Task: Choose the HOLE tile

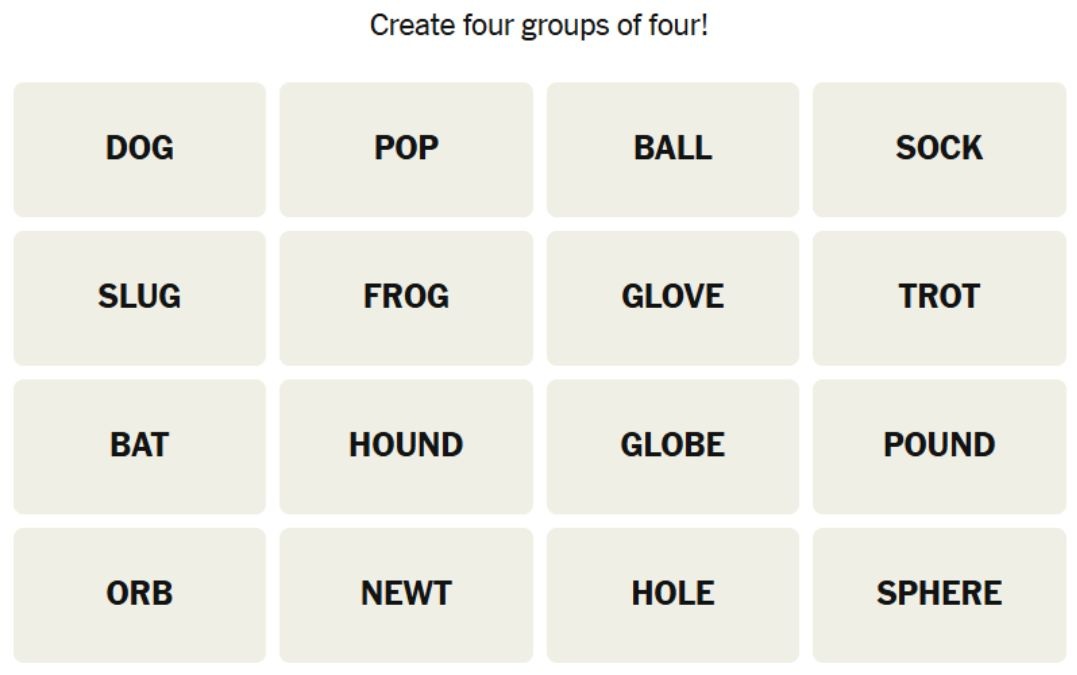Action: tap(673, 594)
